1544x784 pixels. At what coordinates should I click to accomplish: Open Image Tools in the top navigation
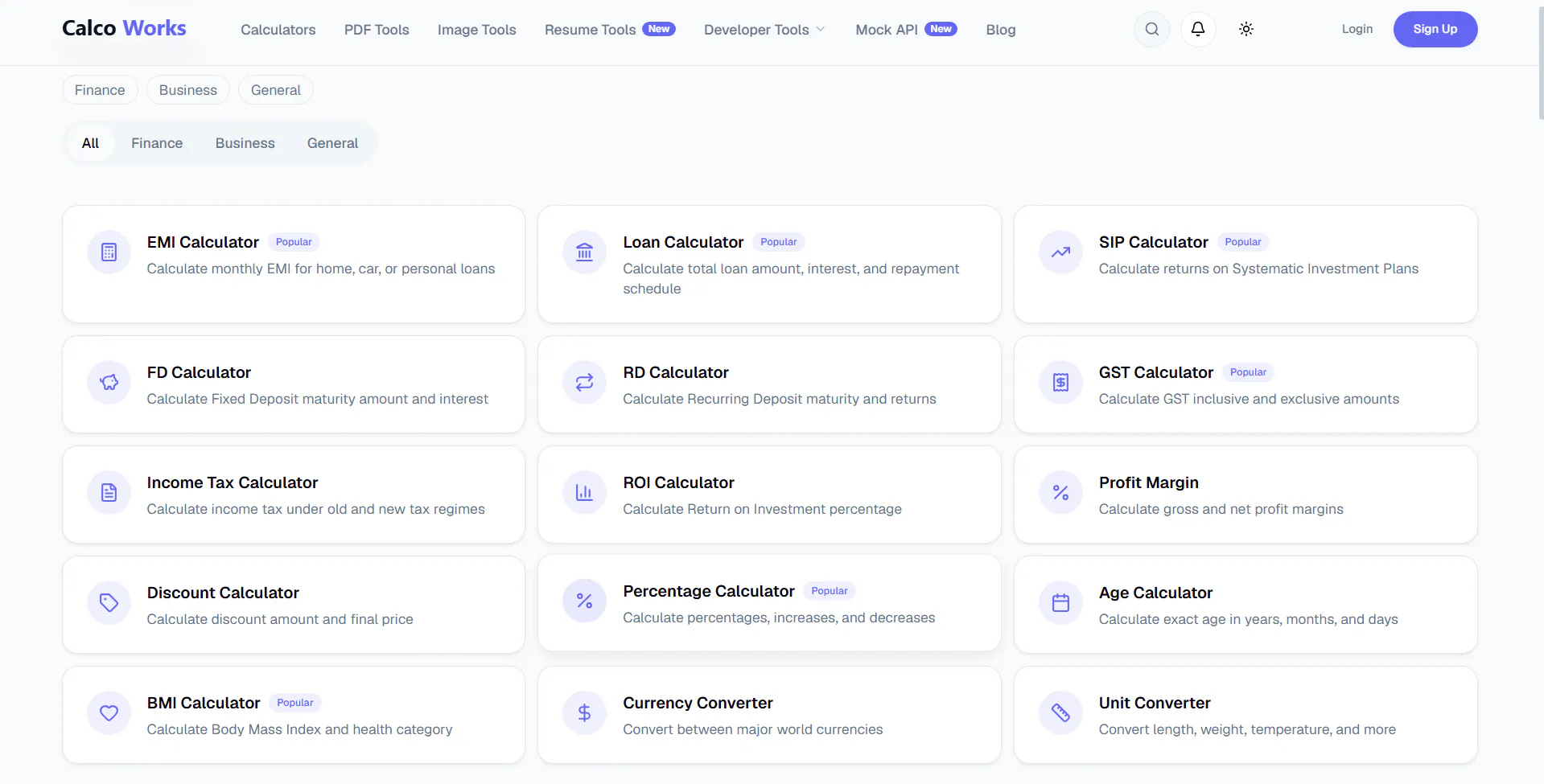click(477, 30)
